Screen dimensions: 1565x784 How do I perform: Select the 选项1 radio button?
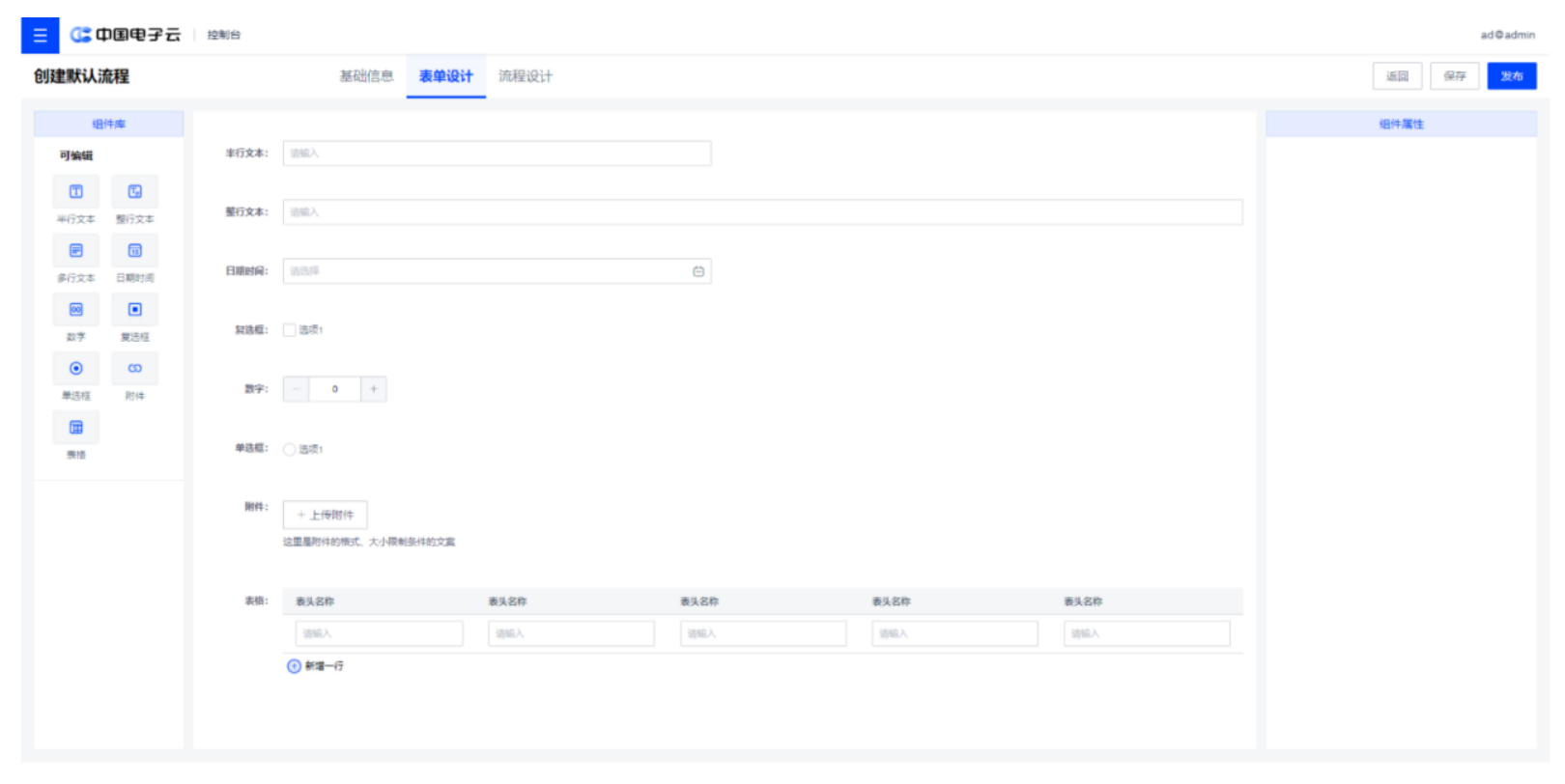coord(290,449)
